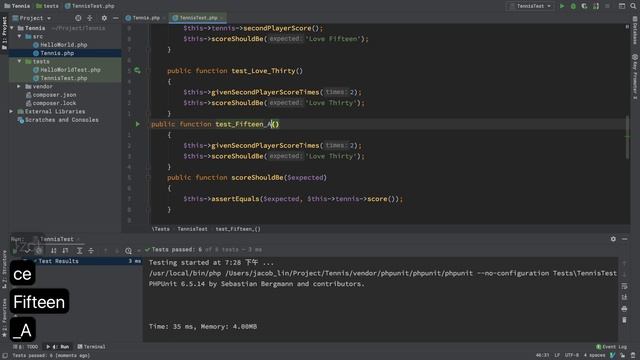Run TennisTest with the green play button
The width and height of the screenshot is (640, 360).
[562, 6]
